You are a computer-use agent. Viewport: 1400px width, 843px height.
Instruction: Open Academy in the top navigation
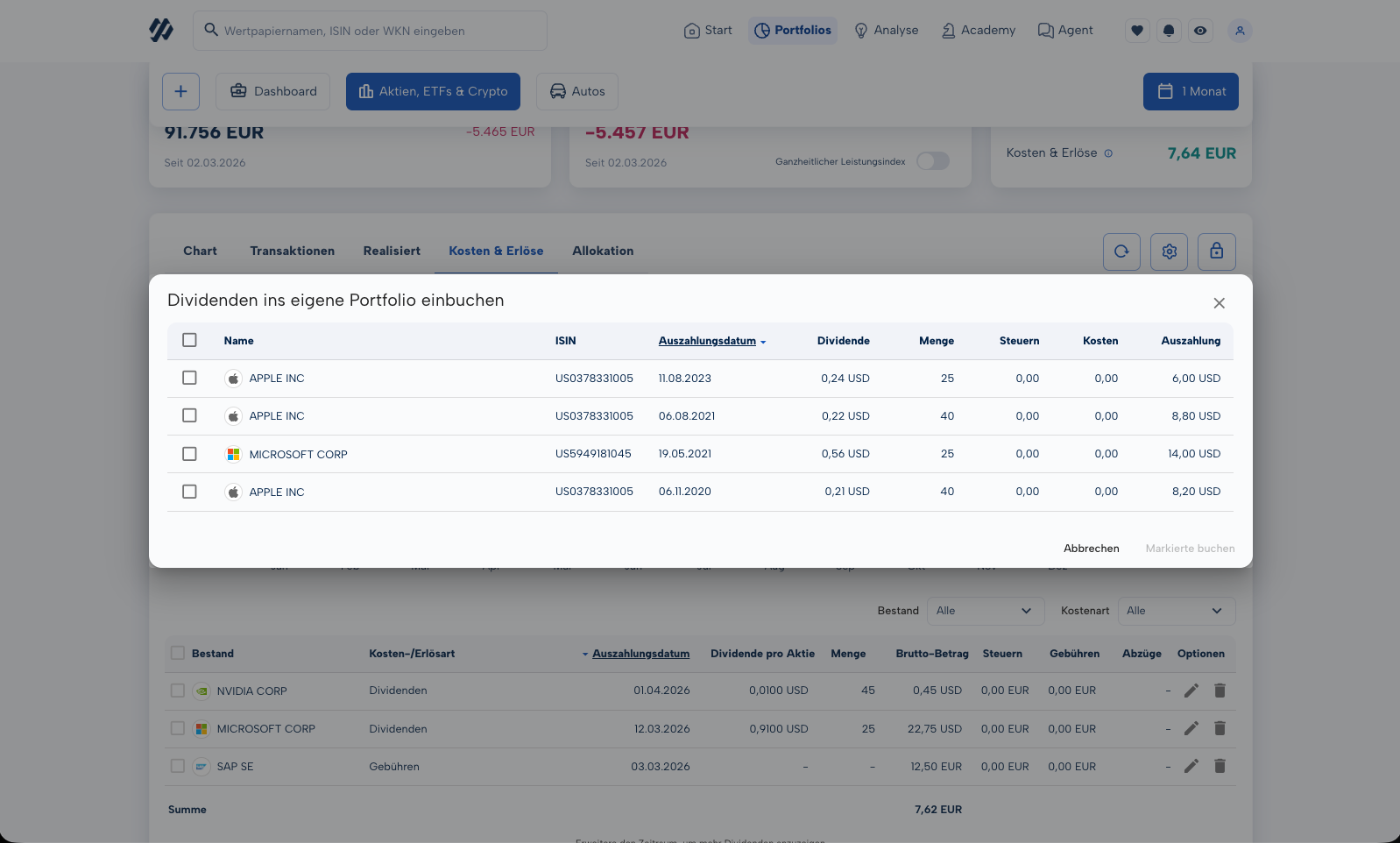pos(979,31)
